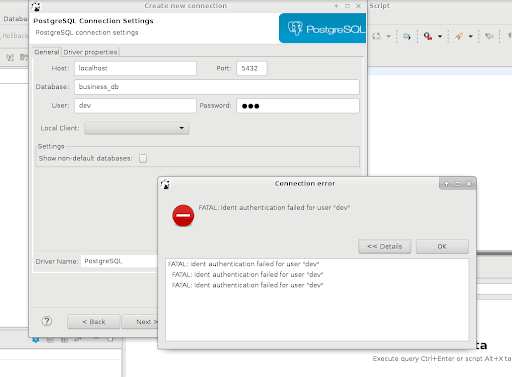
Task: Switch to the General tab
Action: (x=47, y=52)
